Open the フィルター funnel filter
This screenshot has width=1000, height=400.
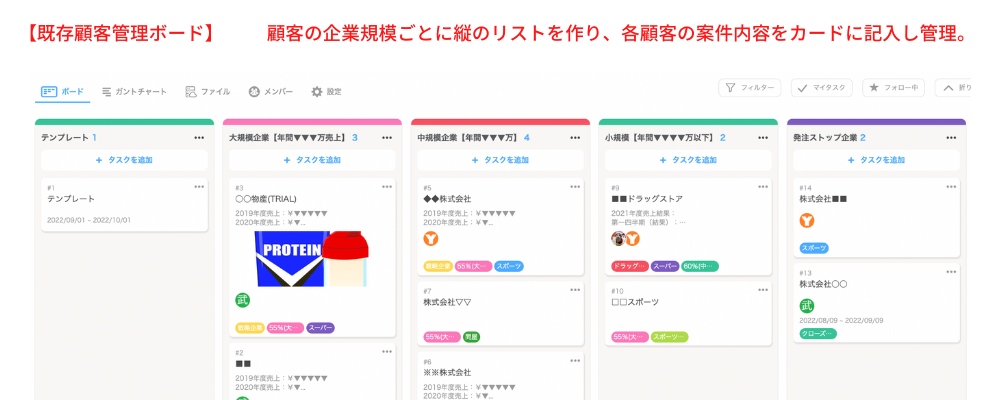click(x=749, y=88)
